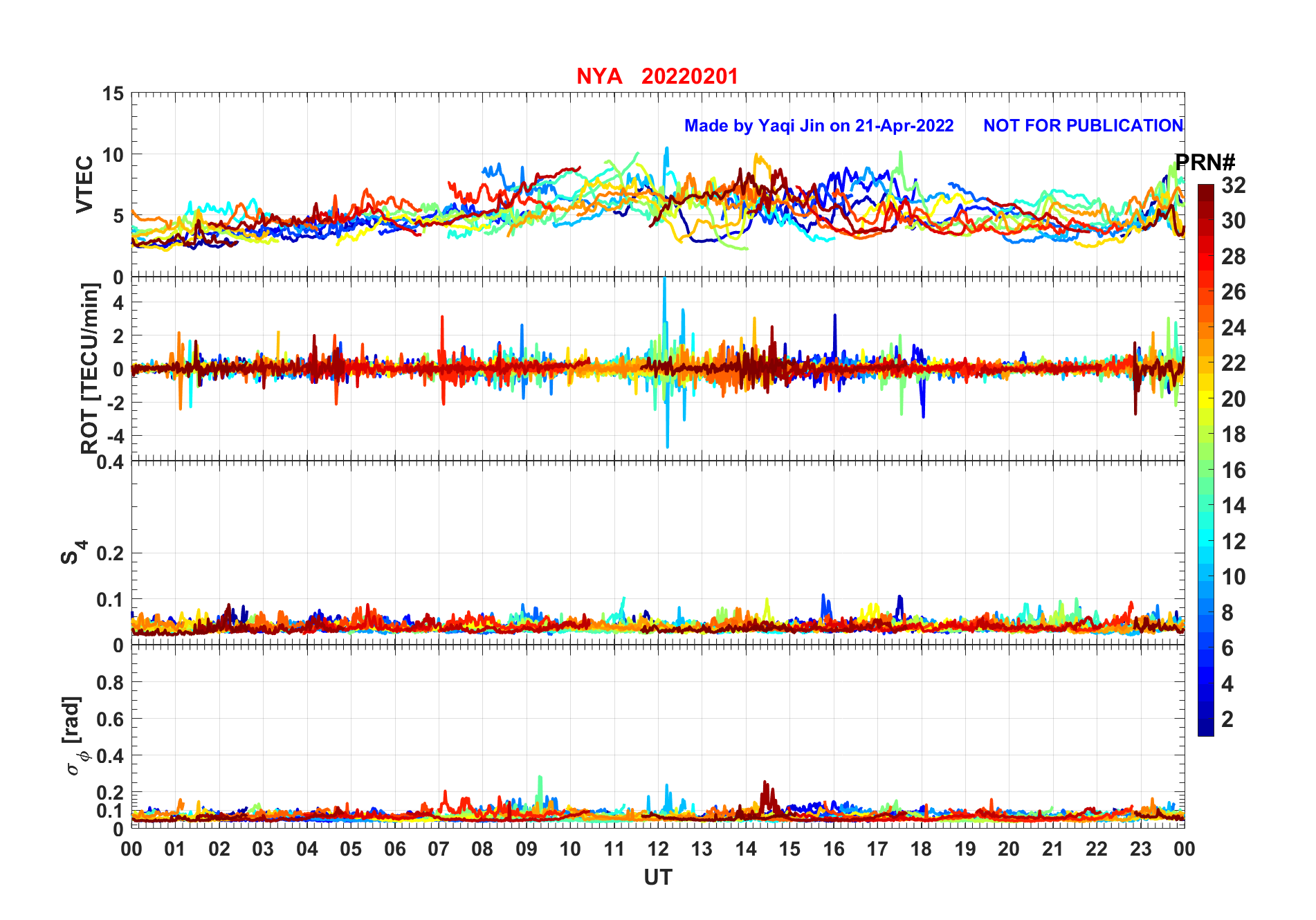Select the "ROT [TECU/min]" y-axis label

pos(90,368)
